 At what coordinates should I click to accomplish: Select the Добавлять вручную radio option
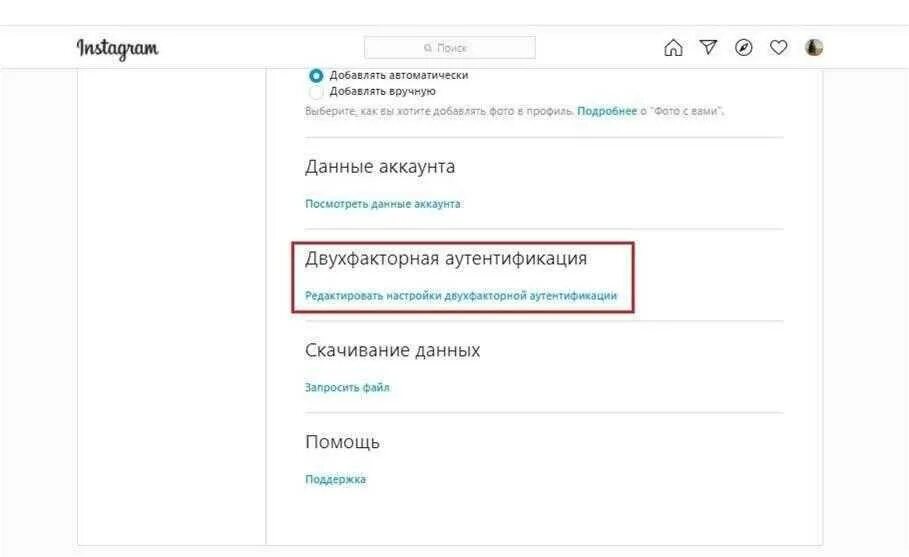[316, 92]
